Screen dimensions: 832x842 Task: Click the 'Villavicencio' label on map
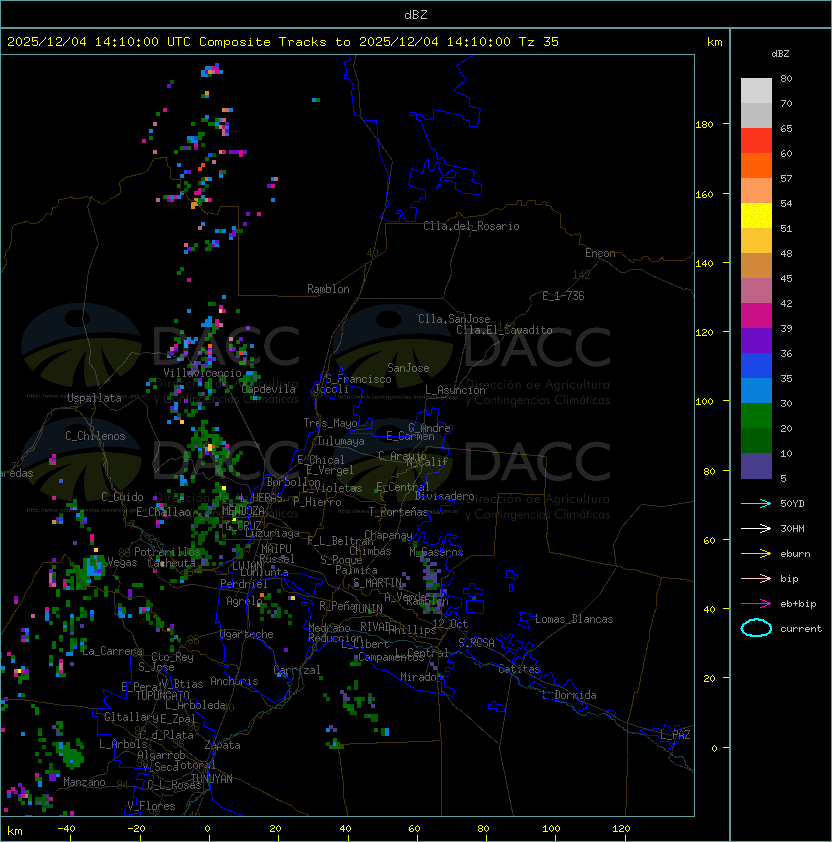tap(202, 373)
